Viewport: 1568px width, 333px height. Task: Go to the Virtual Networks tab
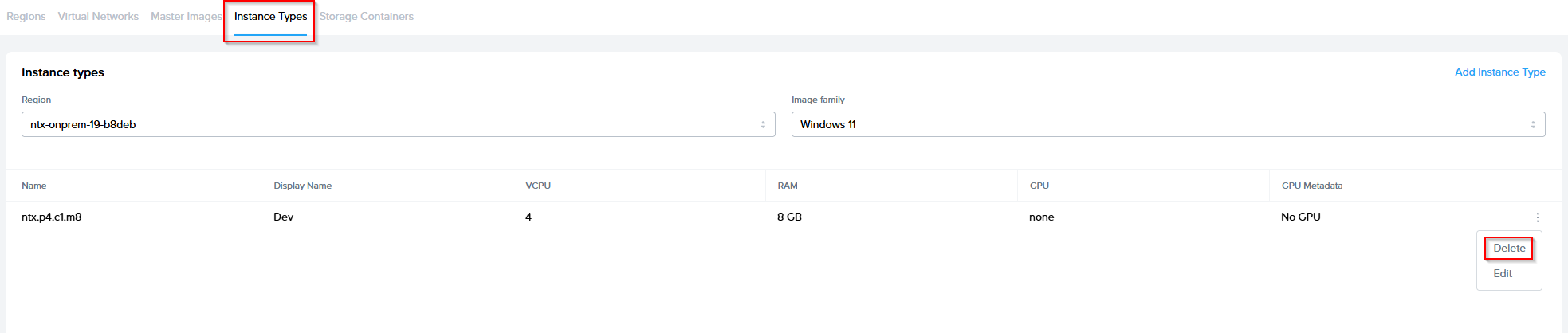[x=98, y=16]
